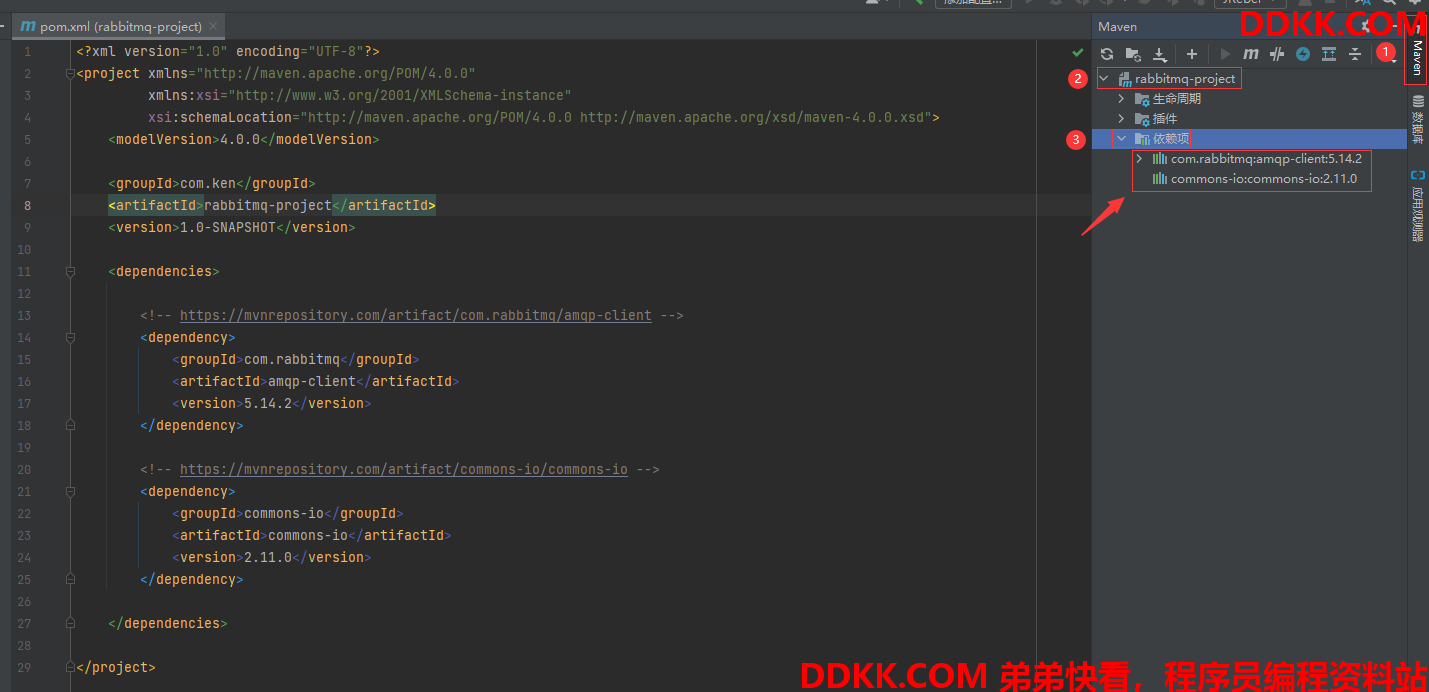The height and width of the screenshot is (692, 1429).
Task: Click 插件 folder gear icon
Action: [1142, 119]
